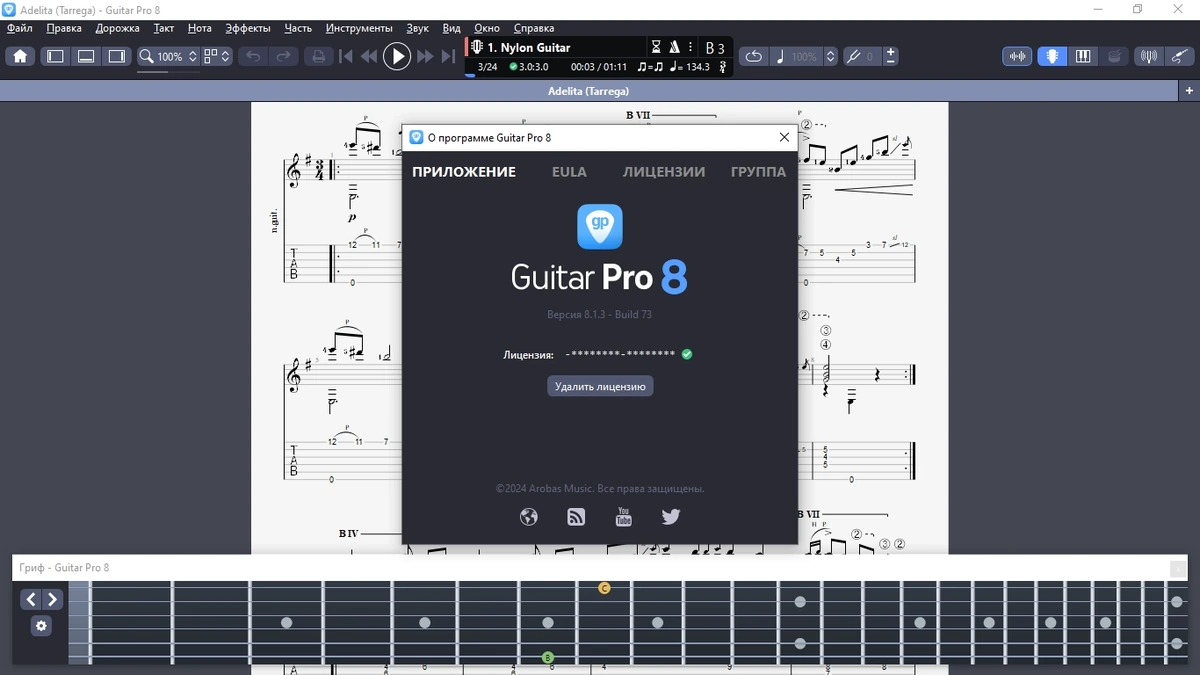Image resolution: width=1200 pixels, height=675 pixels.
Task: Switch to the ГРУППА tab
Action: click(758, 172)
